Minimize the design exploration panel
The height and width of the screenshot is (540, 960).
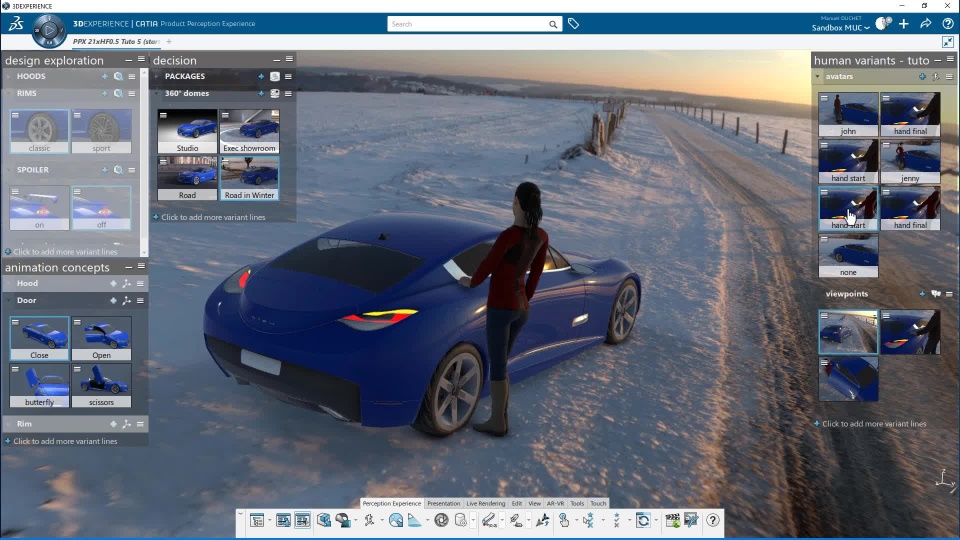129,60
